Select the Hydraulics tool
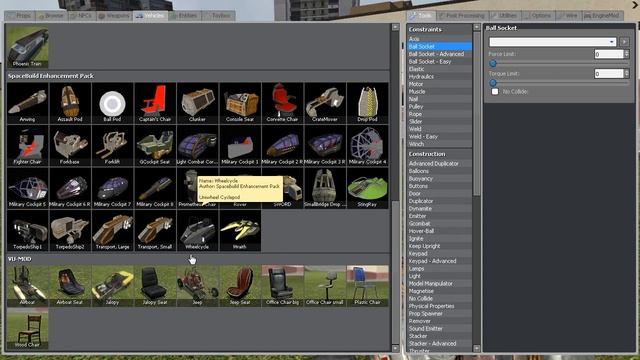This screenshot has height=360, width=640. [x=440, y=76]
